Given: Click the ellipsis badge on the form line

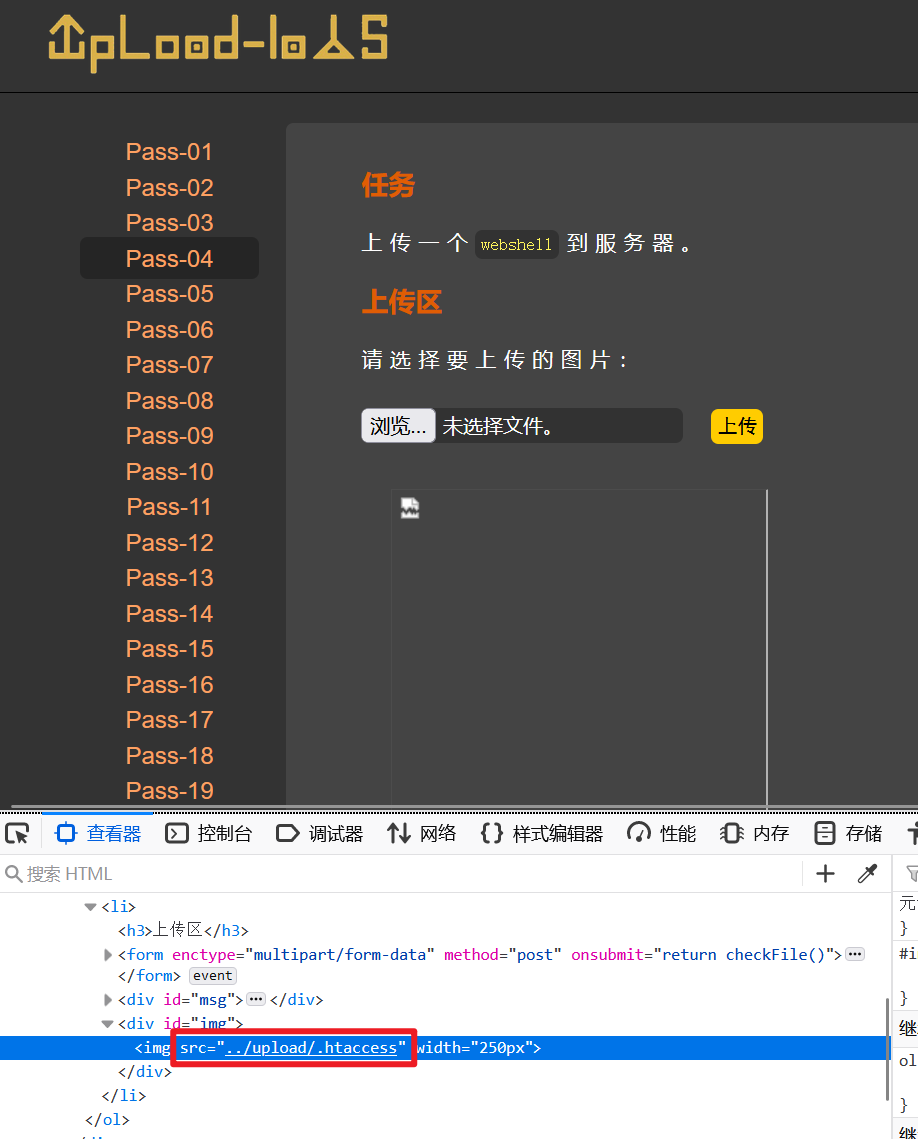Looking at the screenshot, I should 856,954.
